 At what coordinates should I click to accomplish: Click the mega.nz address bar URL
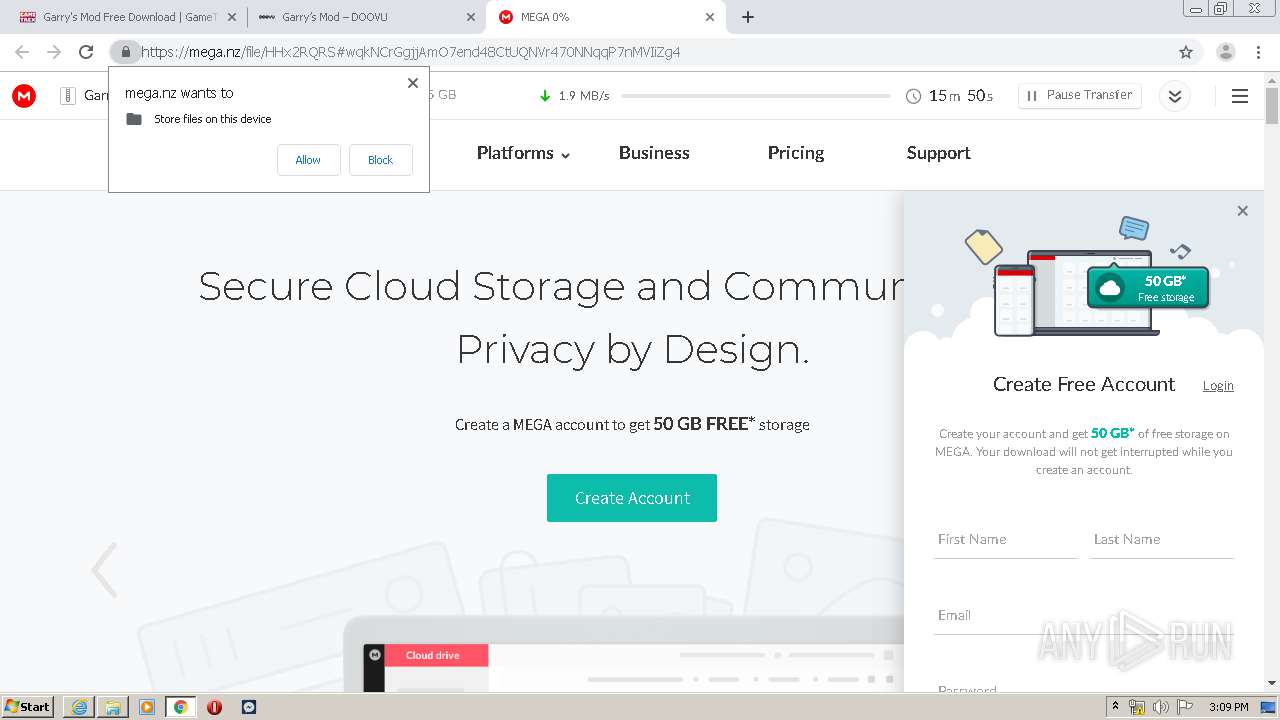click(x=411, y=52)
